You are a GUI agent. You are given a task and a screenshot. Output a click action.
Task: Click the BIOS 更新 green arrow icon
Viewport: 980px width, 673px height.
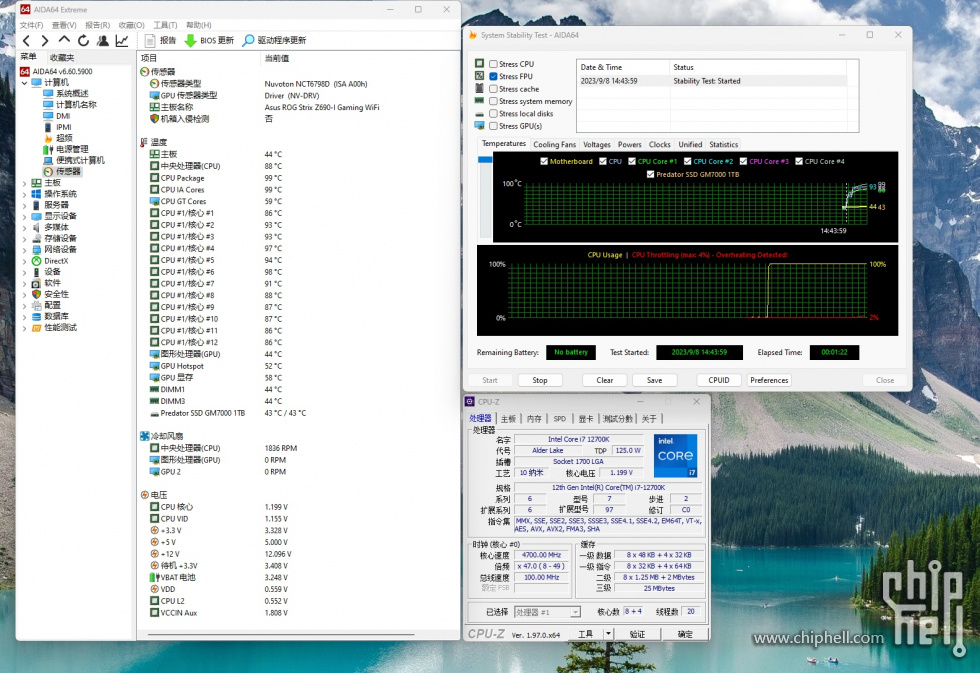(191, 41)
